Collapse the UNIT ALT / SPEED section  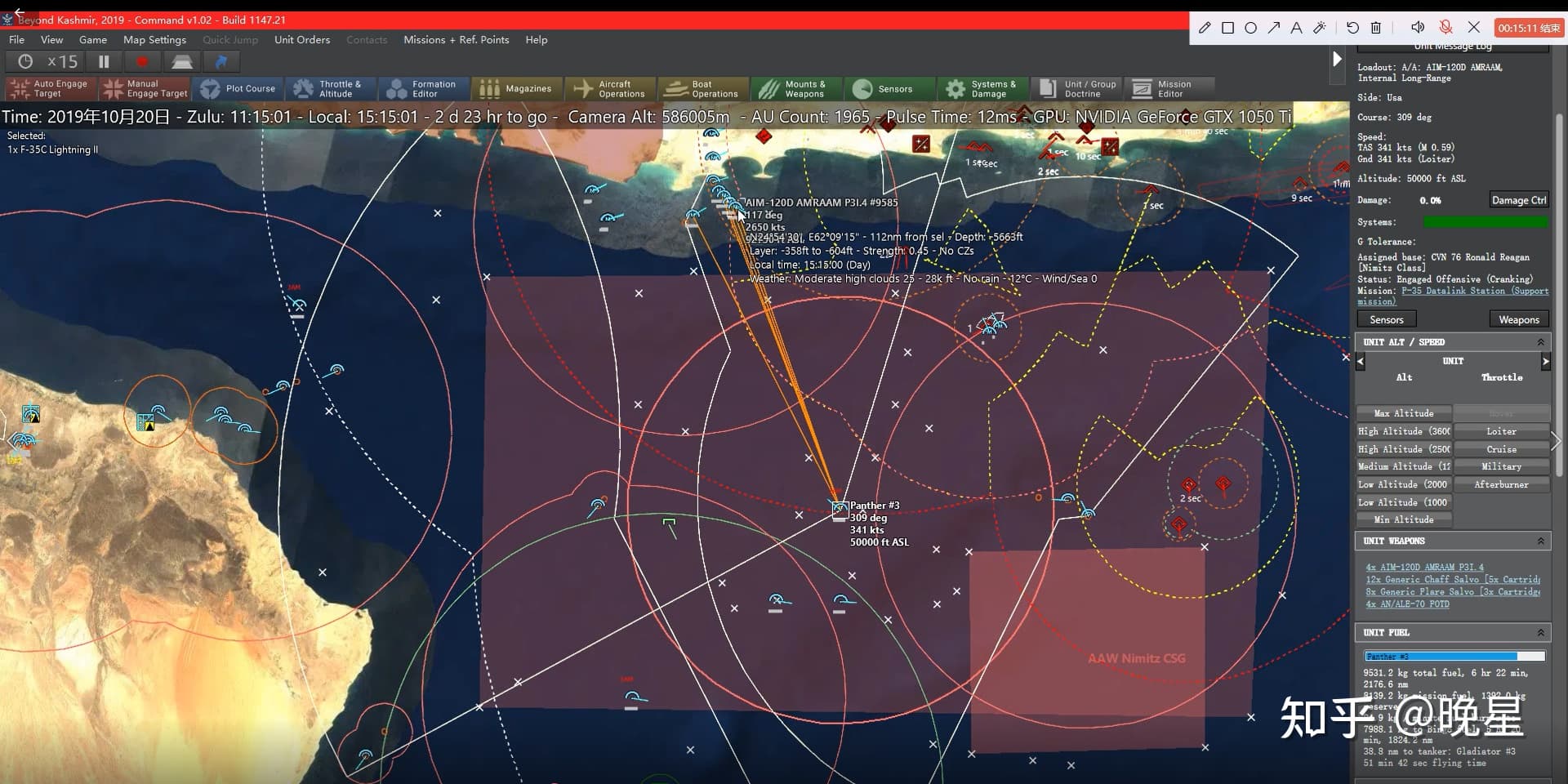(x=1540, y=342)
